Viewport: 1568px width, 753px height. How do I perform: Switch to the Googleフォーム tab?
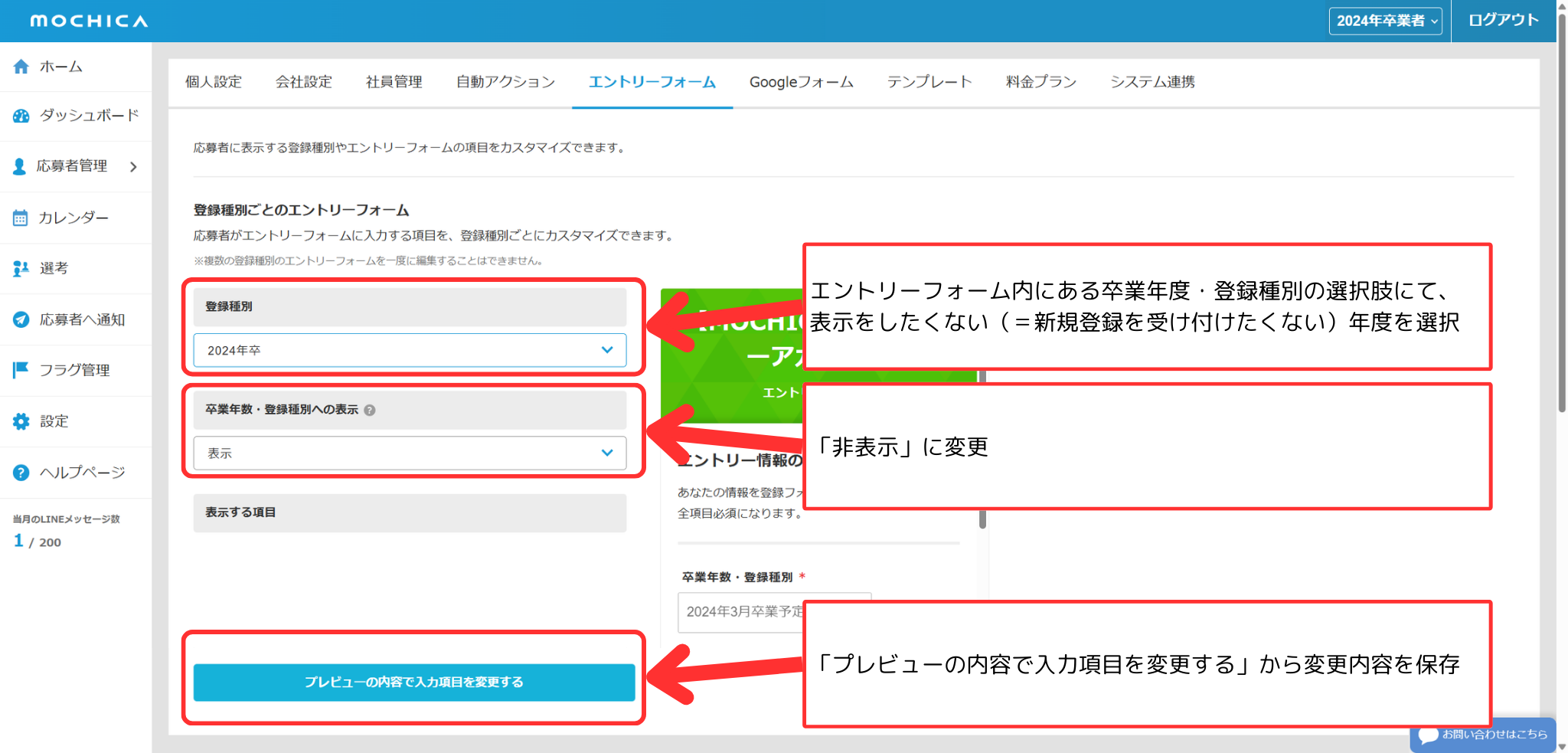click(x=801, y=82)
